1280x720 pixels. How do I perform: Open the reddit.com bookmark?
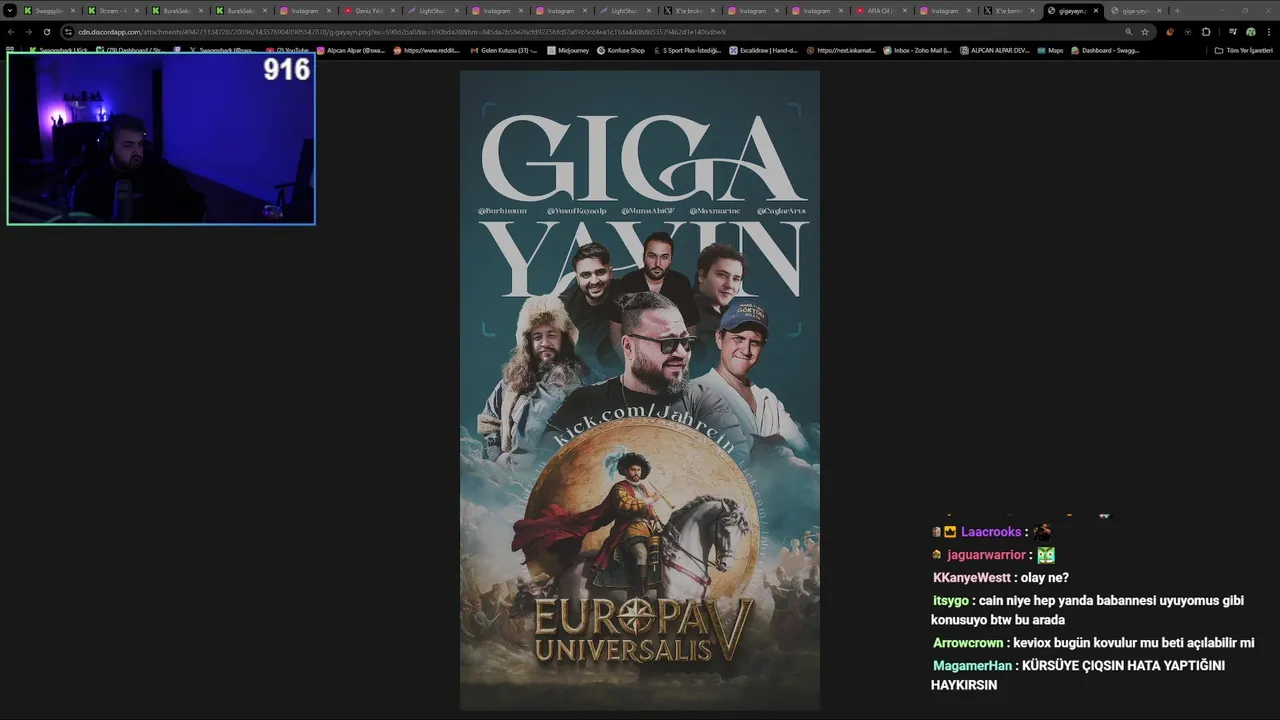coord(427,50)
